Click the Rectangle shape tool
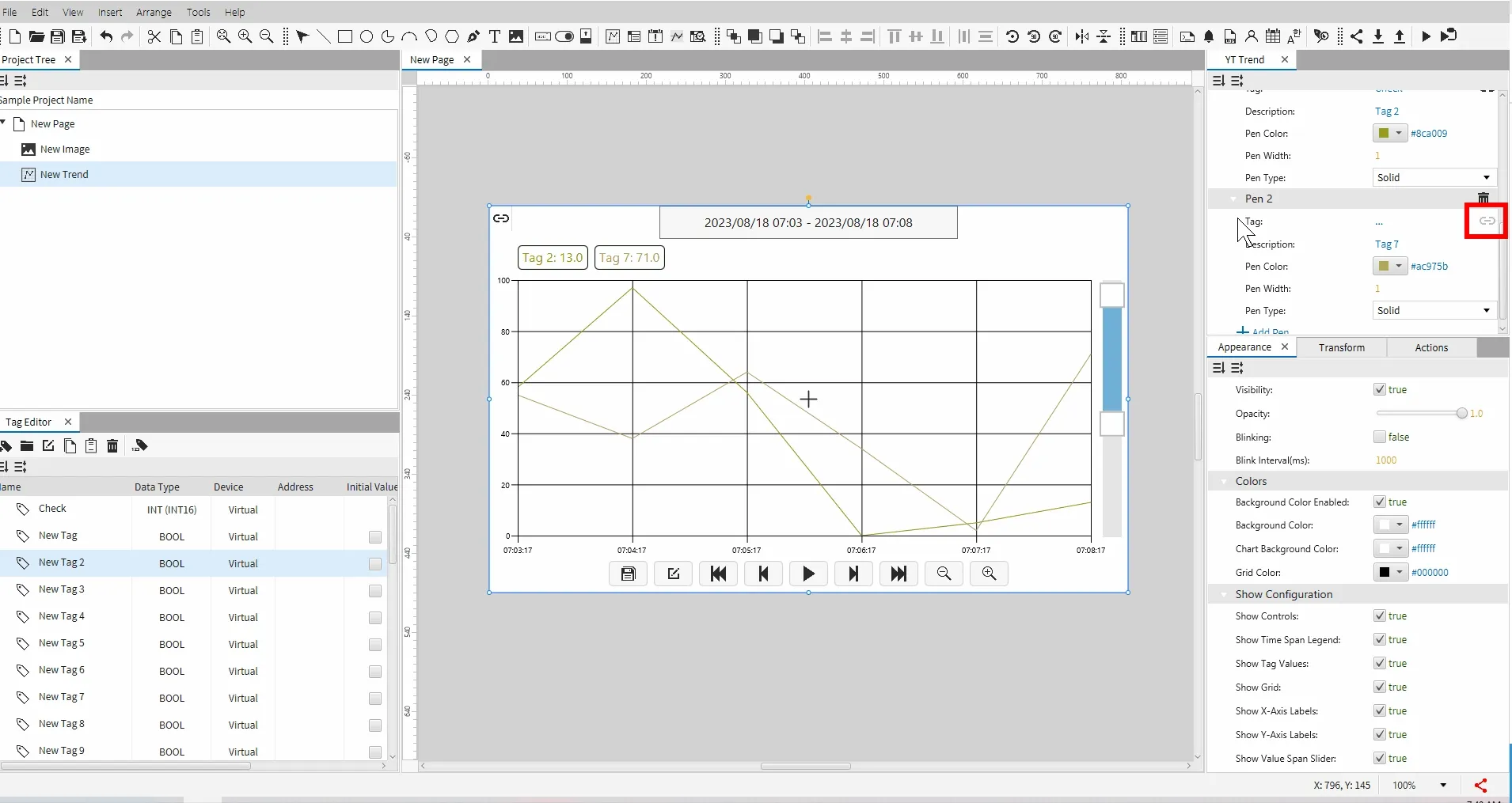 345,36
